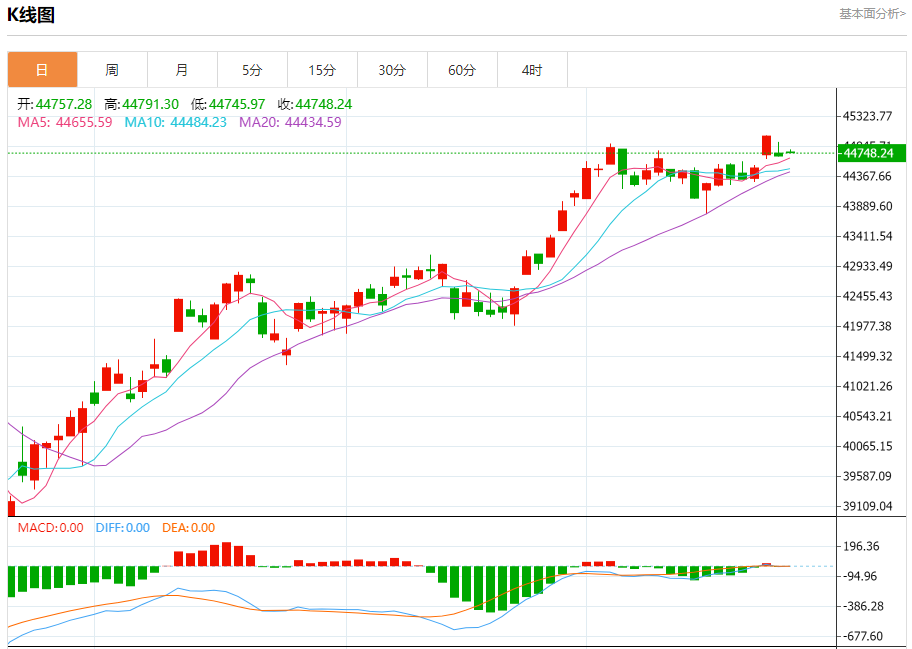The width and height of the screenshot is (912, 649).
Task: Click the -677.60 MACD axis label
Action: point(863,636)
